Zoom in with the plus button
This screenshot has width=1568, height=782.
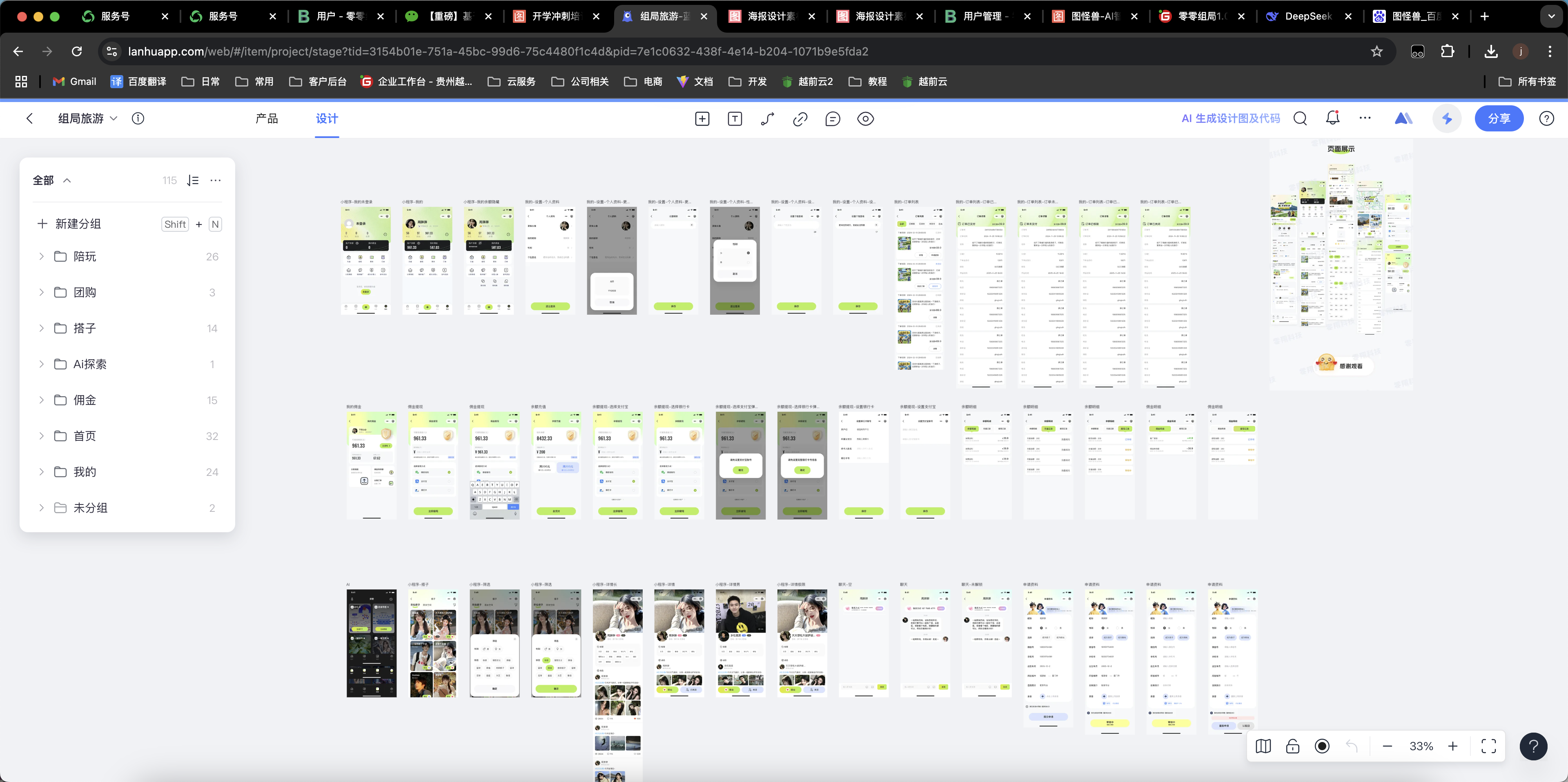(x=1453, y=746)
